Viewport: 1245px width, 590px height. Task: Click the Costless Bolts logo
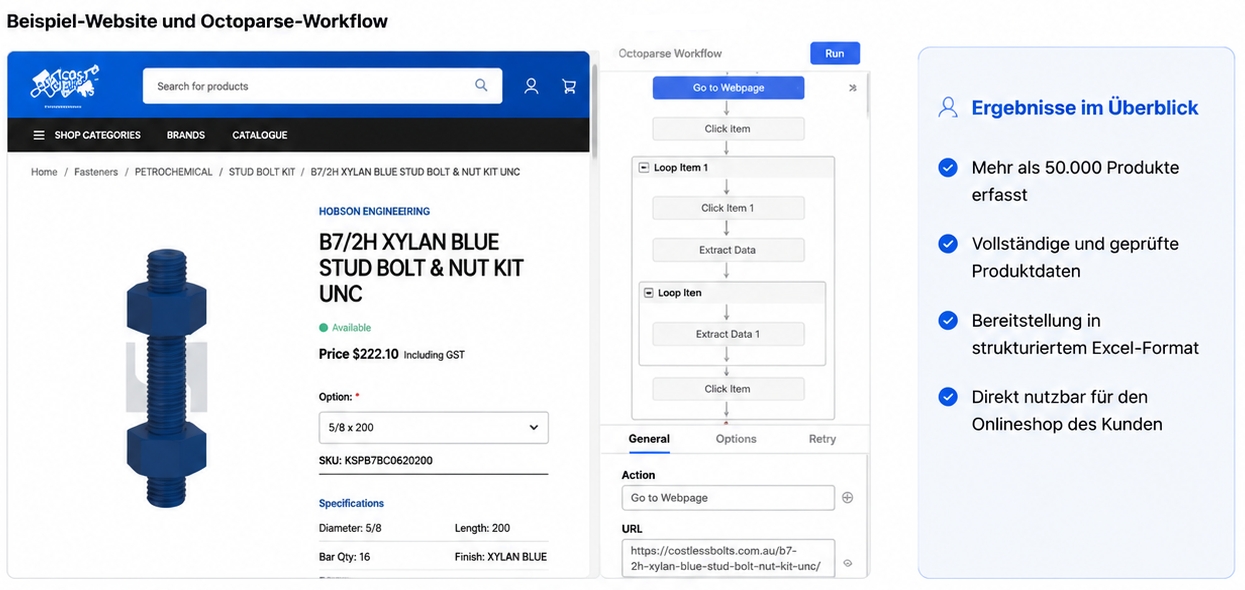(65, 84)
